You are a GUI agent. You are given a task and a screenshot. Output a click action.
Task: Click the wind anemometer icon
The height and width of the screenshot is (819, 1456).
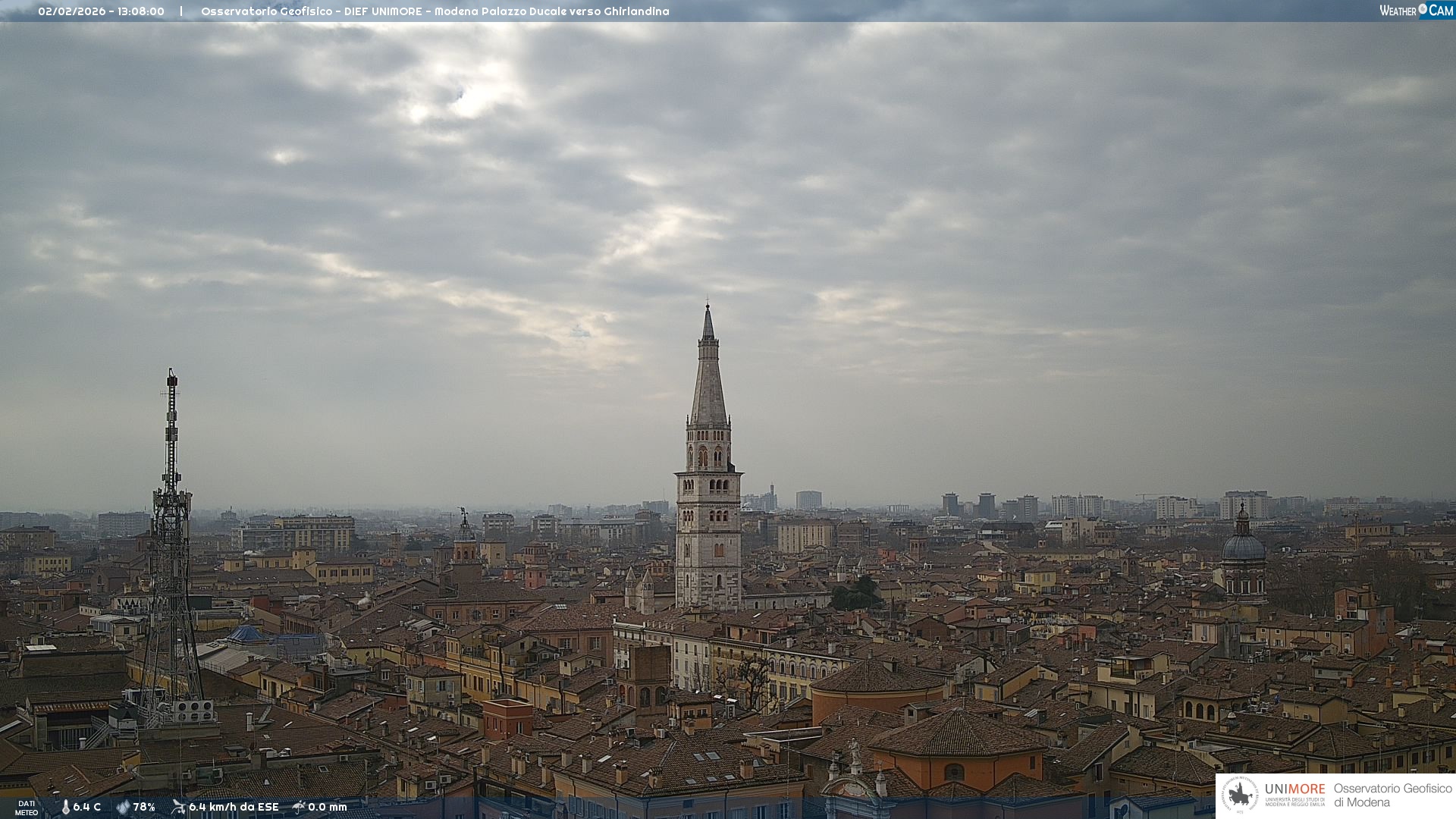178,808
